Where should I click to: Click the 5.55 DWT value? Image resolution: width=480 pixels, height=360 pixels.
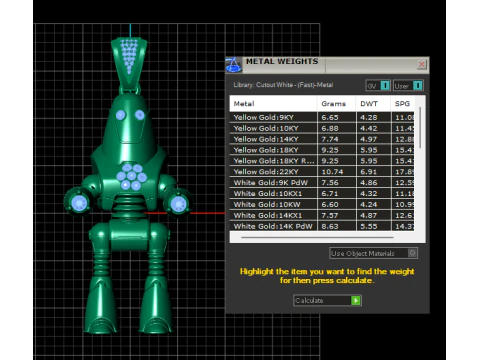tap(369, 226)
